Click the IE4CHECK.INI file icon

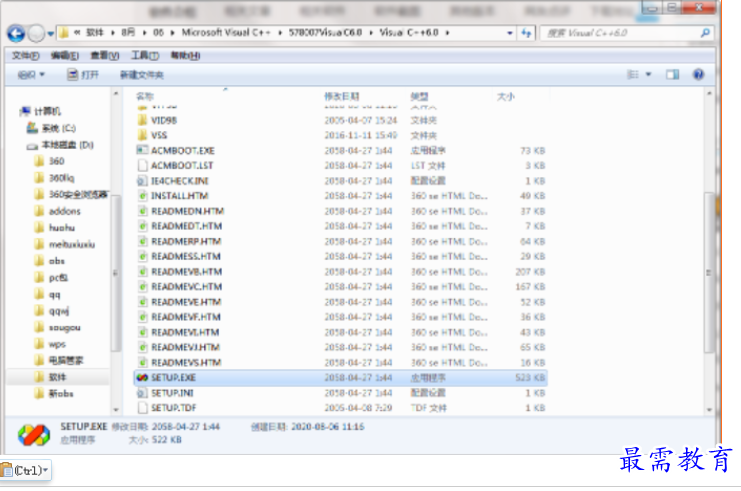142,181
